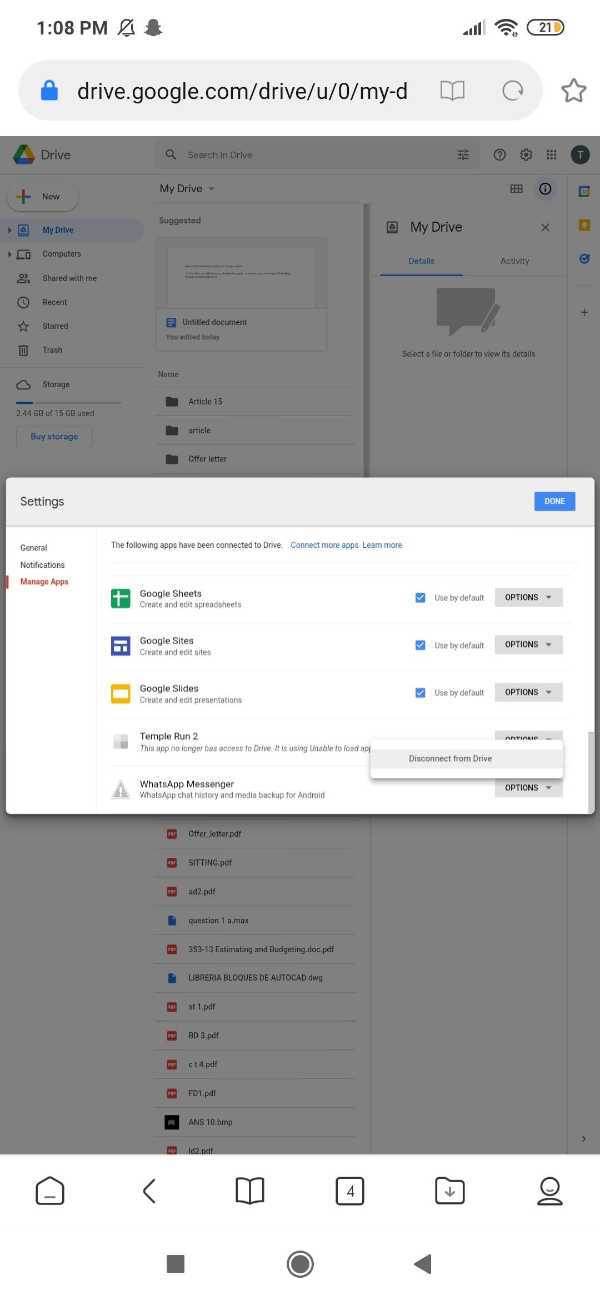Open the Tasks side panel icon
The image size is (600, 1300).
[x=584, y=258]
